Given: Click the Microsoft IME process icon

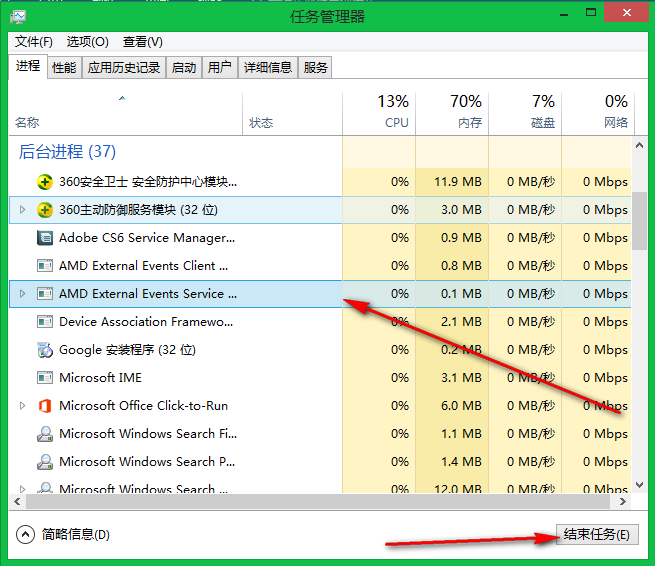Looking at the screenshot, I should [x=45, y=378].
